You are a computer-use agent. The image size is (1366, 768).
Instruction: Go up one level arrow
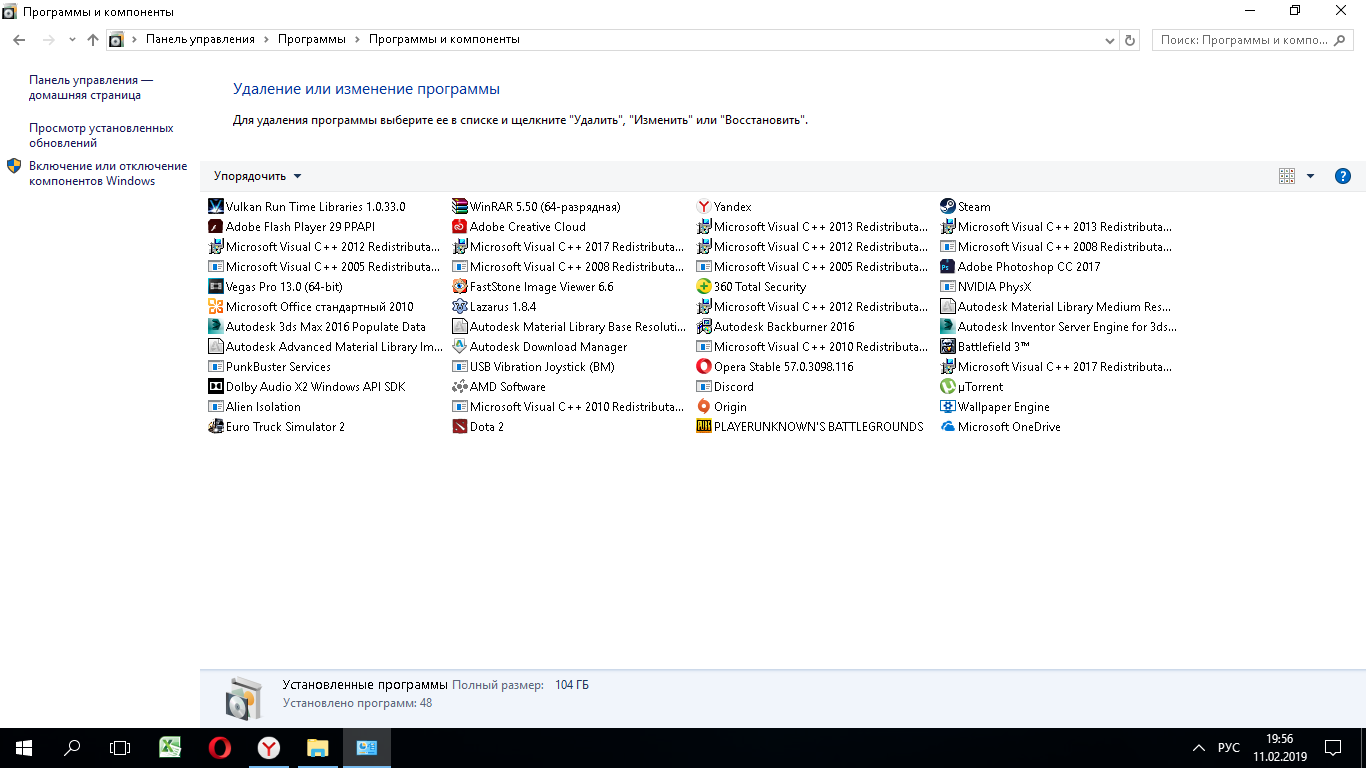(x=93, y=40)
